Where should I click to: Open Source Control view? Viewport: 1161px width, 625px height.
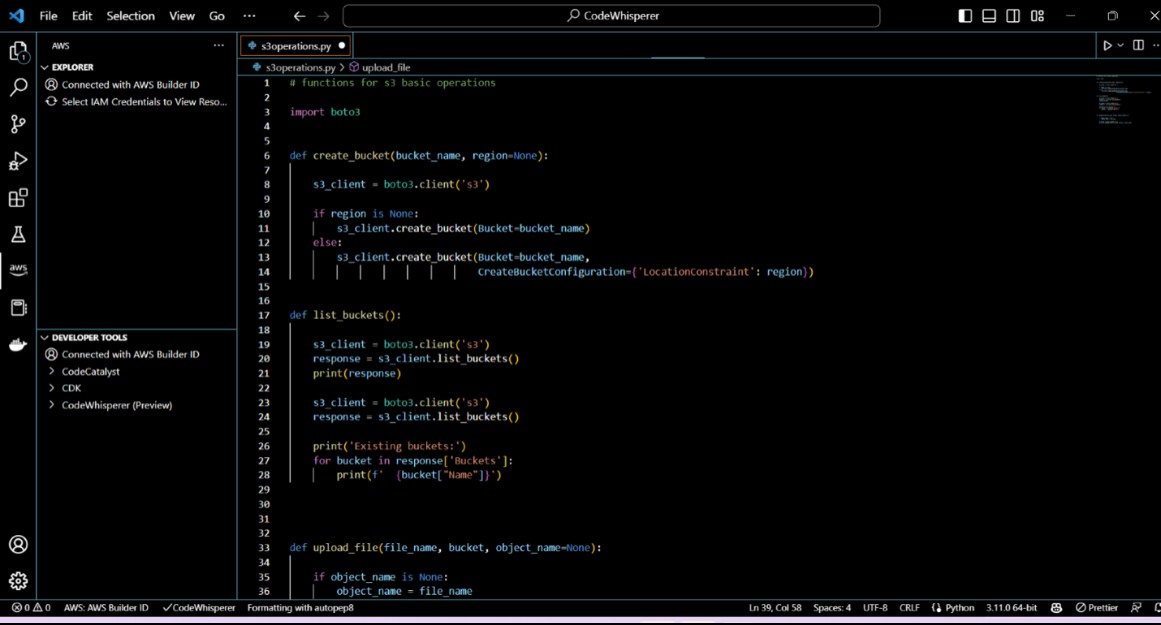coord(18,124)
